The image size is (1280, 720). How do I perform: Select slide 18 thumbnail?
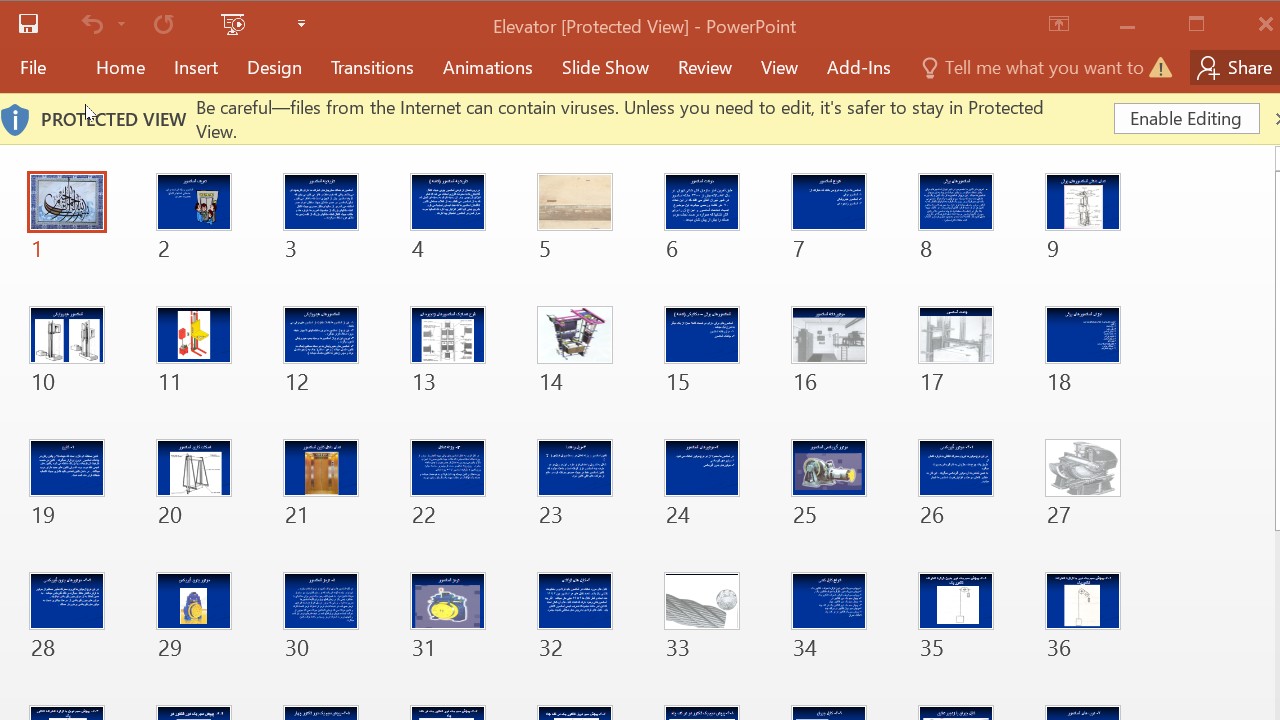[x=1083, y=335]
